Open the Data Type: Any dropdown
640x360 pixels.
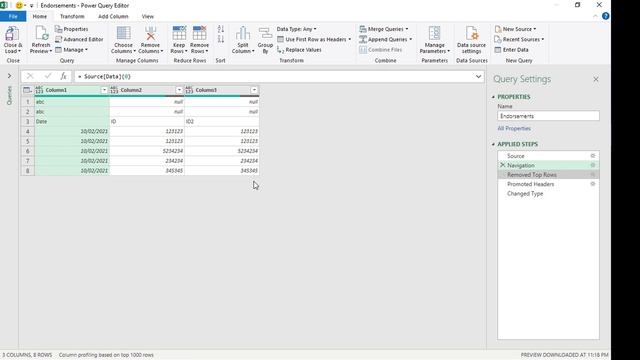[297, 29]
